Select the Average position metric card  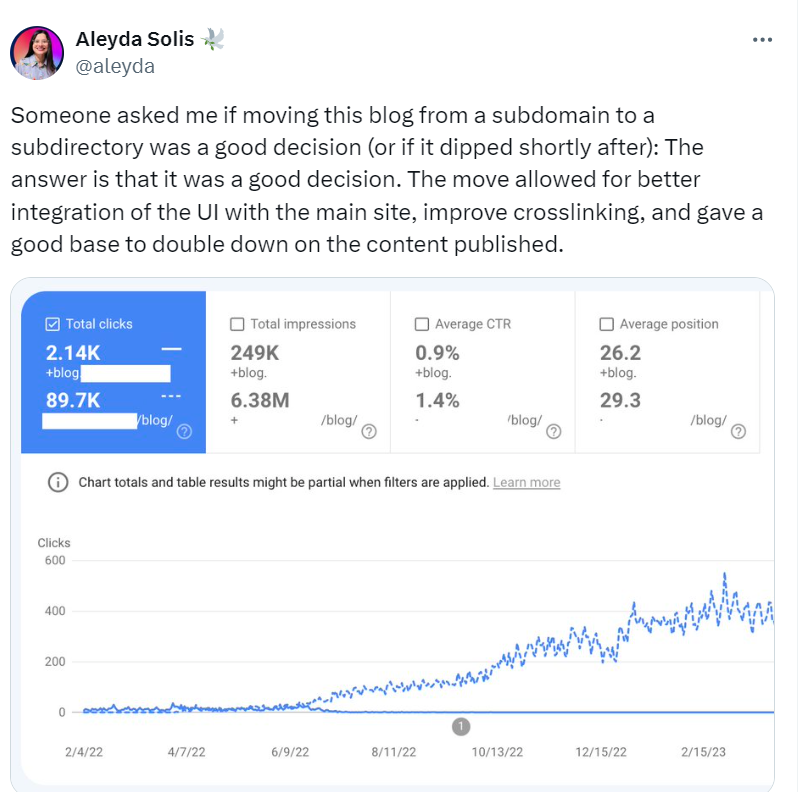point(667,372)
